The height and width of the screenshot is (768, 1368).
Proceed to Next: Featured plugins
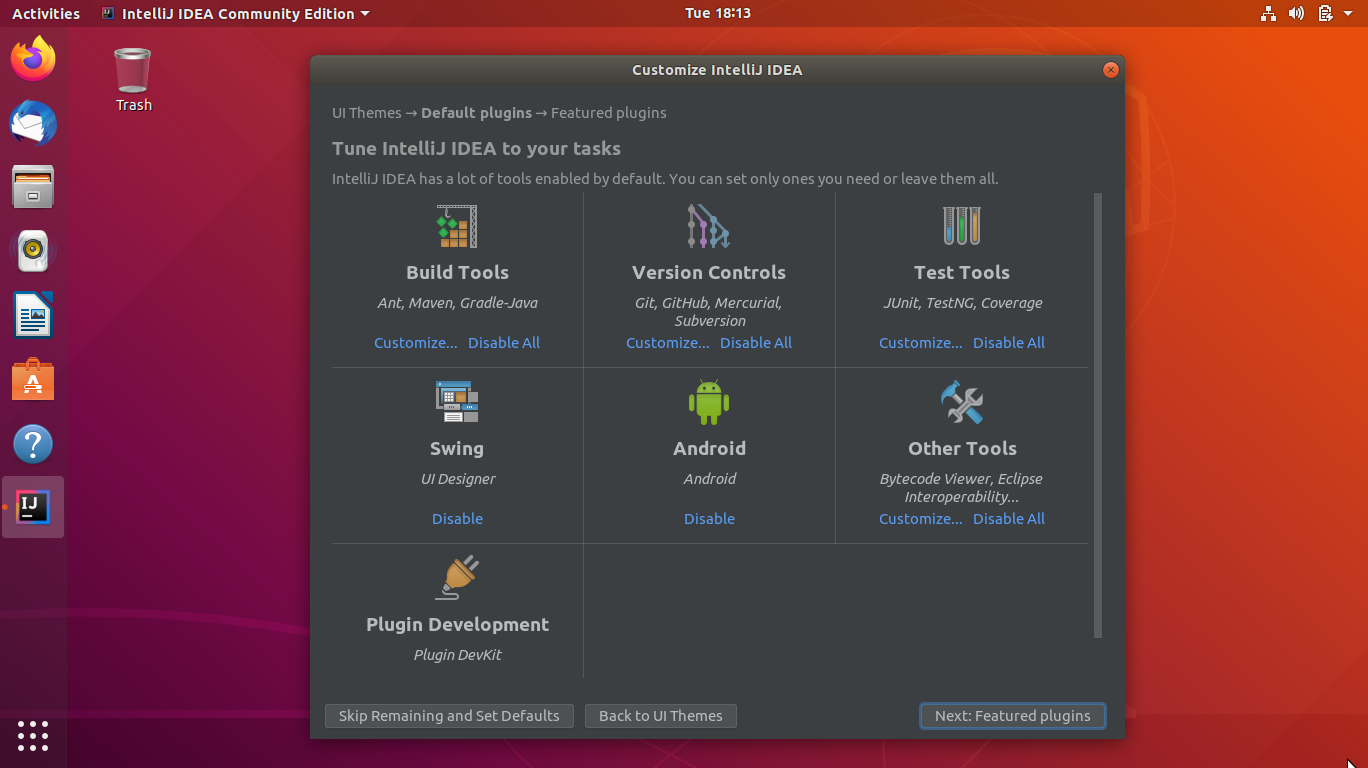point(1012,715)
